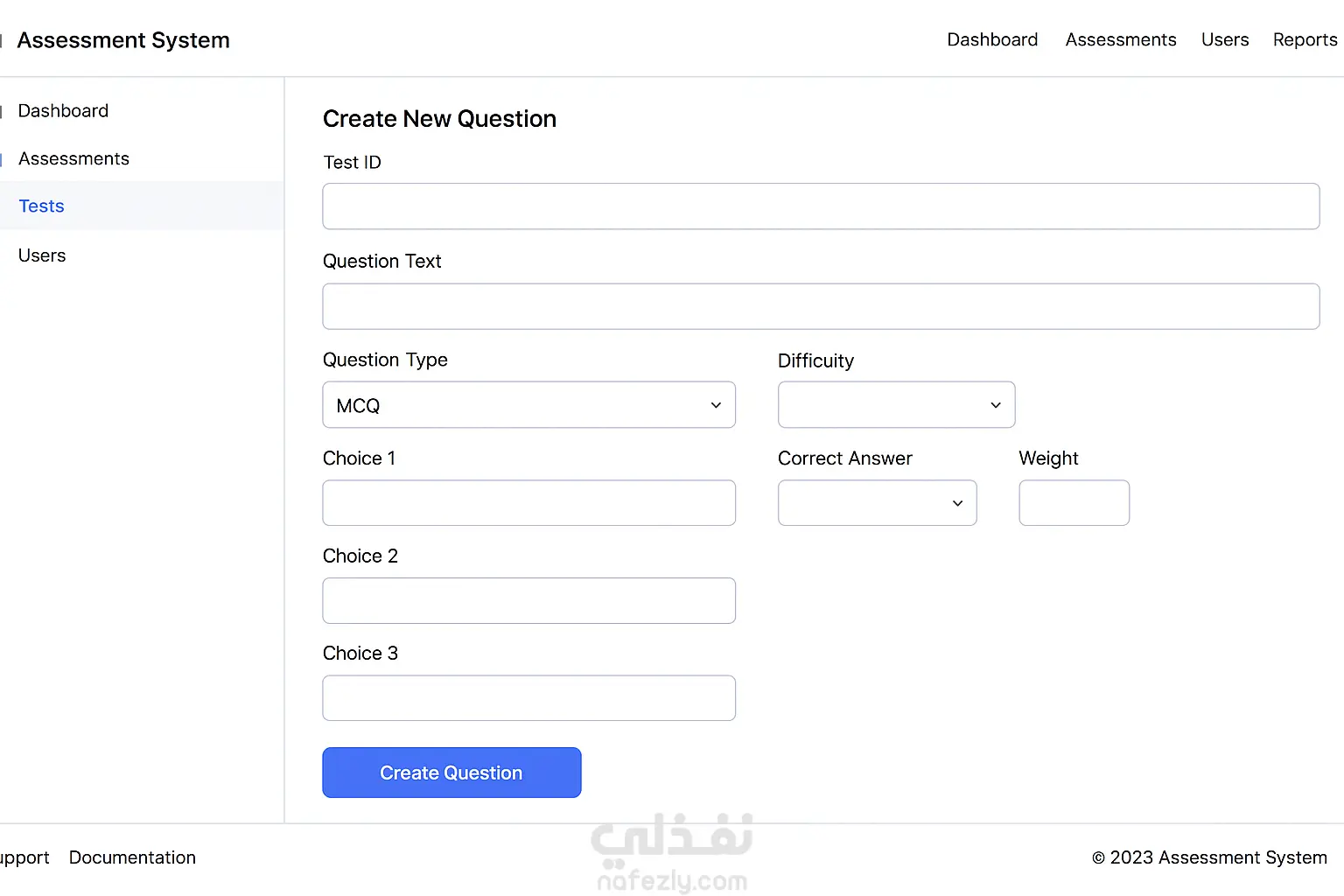Click the Create Question button
Viewport: 1344px width, 896px height.
[x=451, y=773]
